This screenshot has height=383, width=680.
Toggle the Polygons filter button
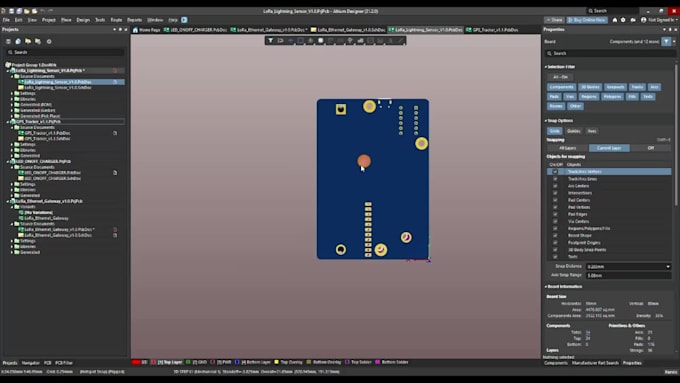[612, 97]
